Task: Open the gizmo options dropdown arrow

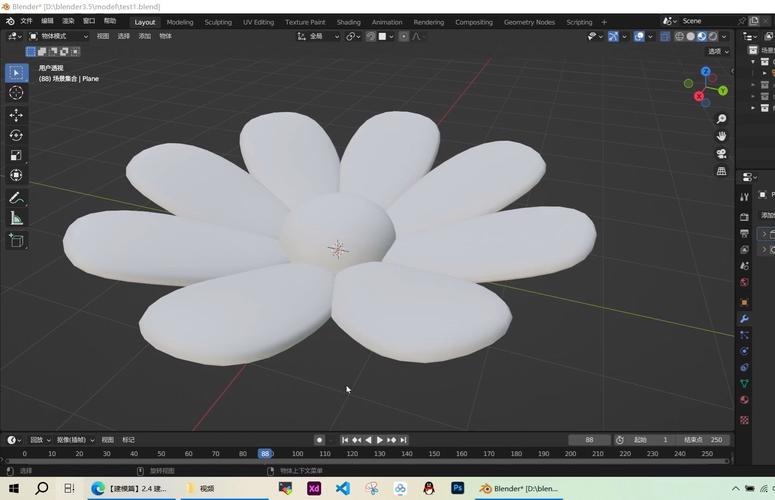Action: [624, 37]
